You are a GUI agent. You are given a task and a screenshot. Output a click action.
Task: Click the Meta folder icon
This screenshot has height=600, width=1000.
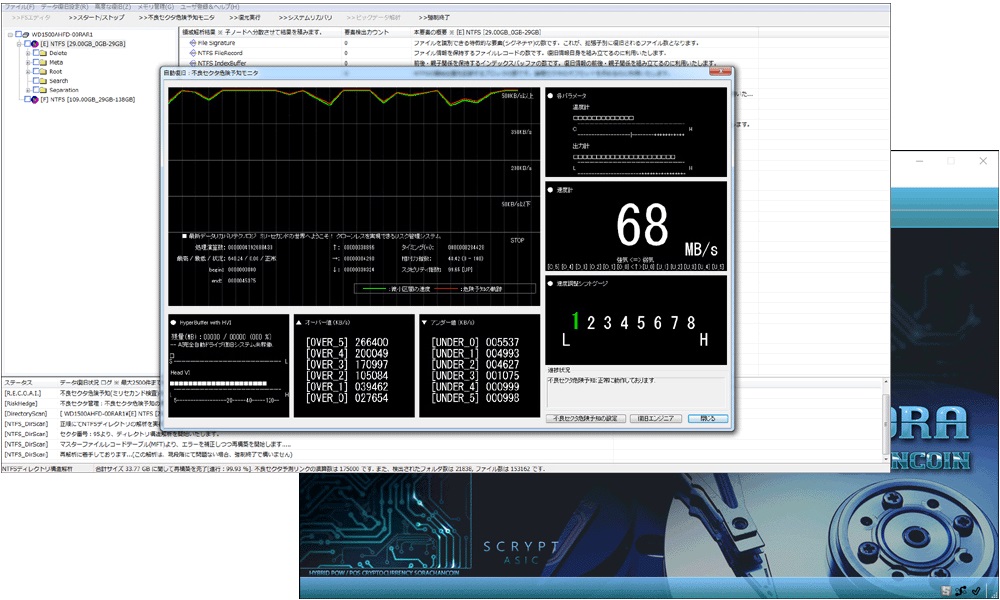tap(43, 62)
